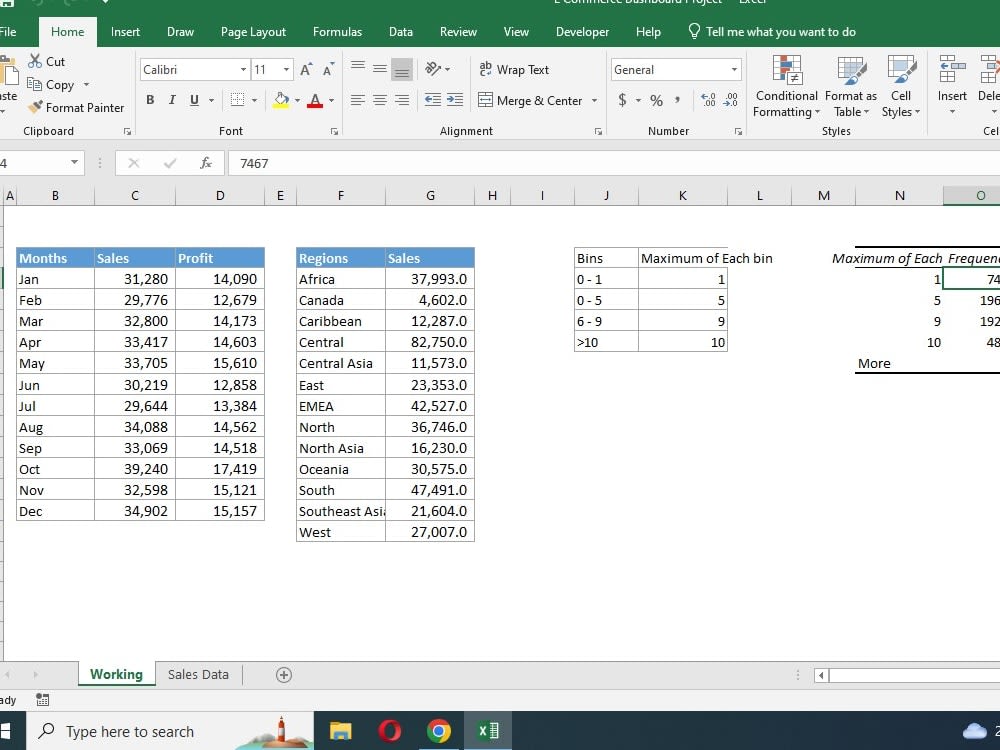
Task: Apply bold formatting with the Bold icon
Action: 150,100
